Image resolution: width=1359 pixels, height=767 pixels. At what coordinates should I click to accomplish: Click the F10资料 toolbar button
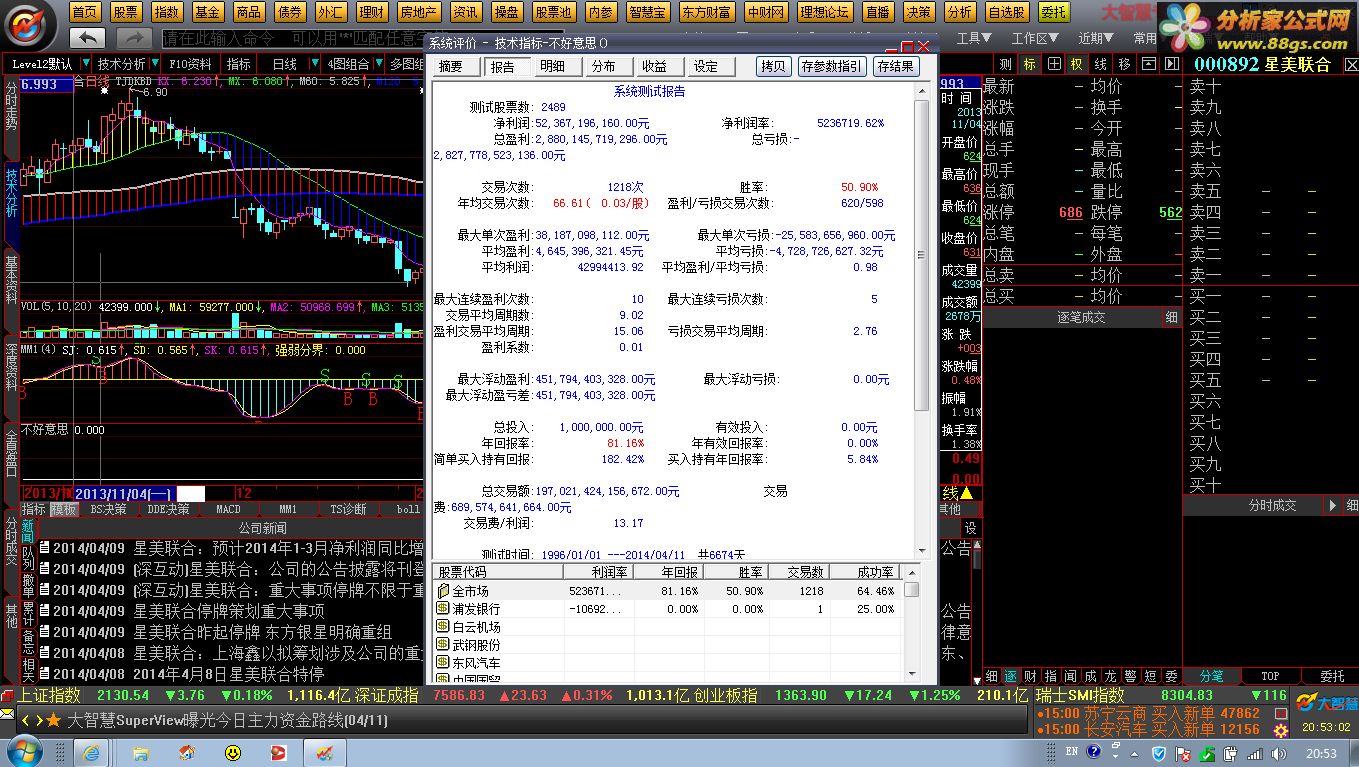click(190, 64)
